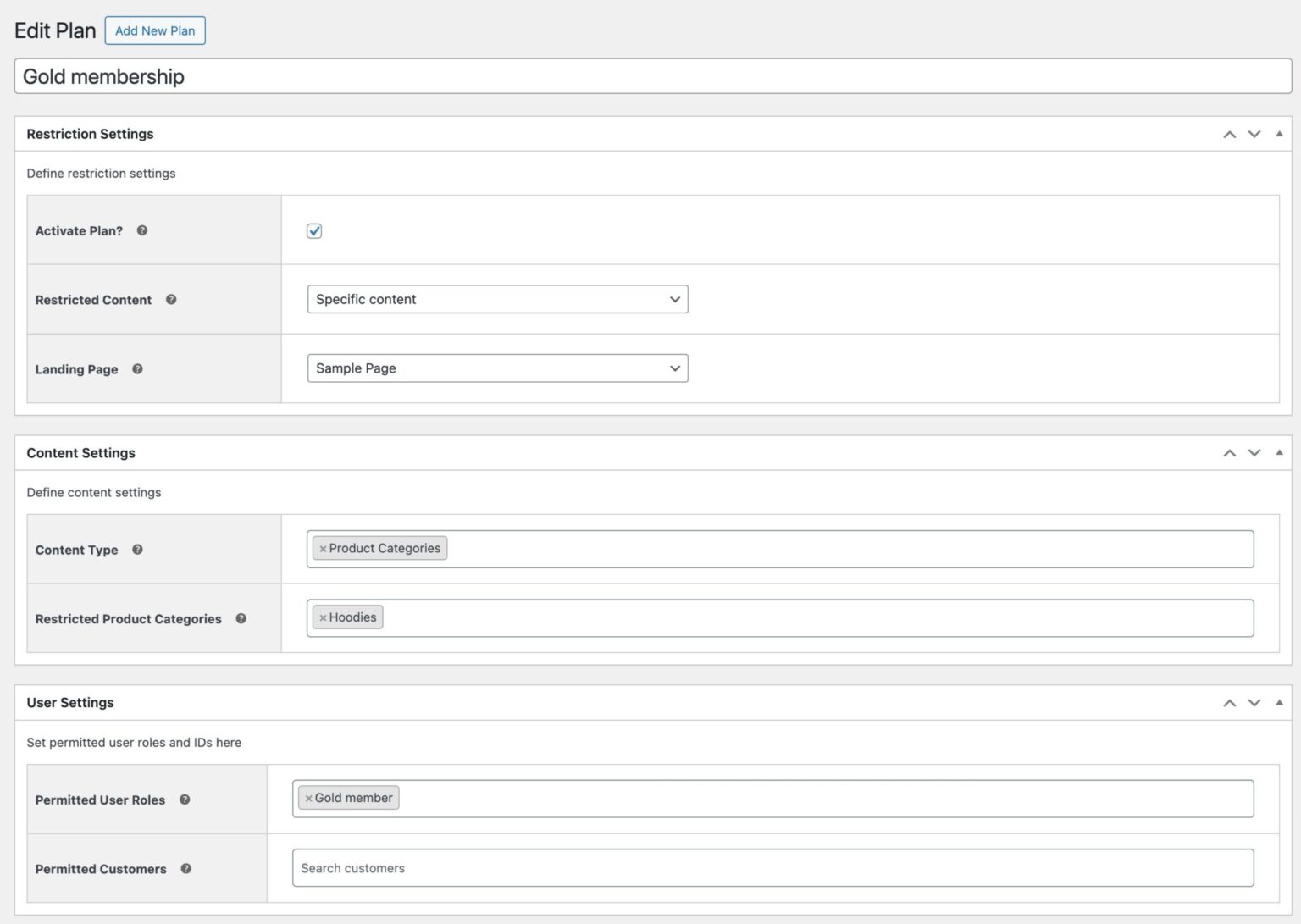
Task: Remove the Product Categories content type tag
Action: [x=323, y=548]
